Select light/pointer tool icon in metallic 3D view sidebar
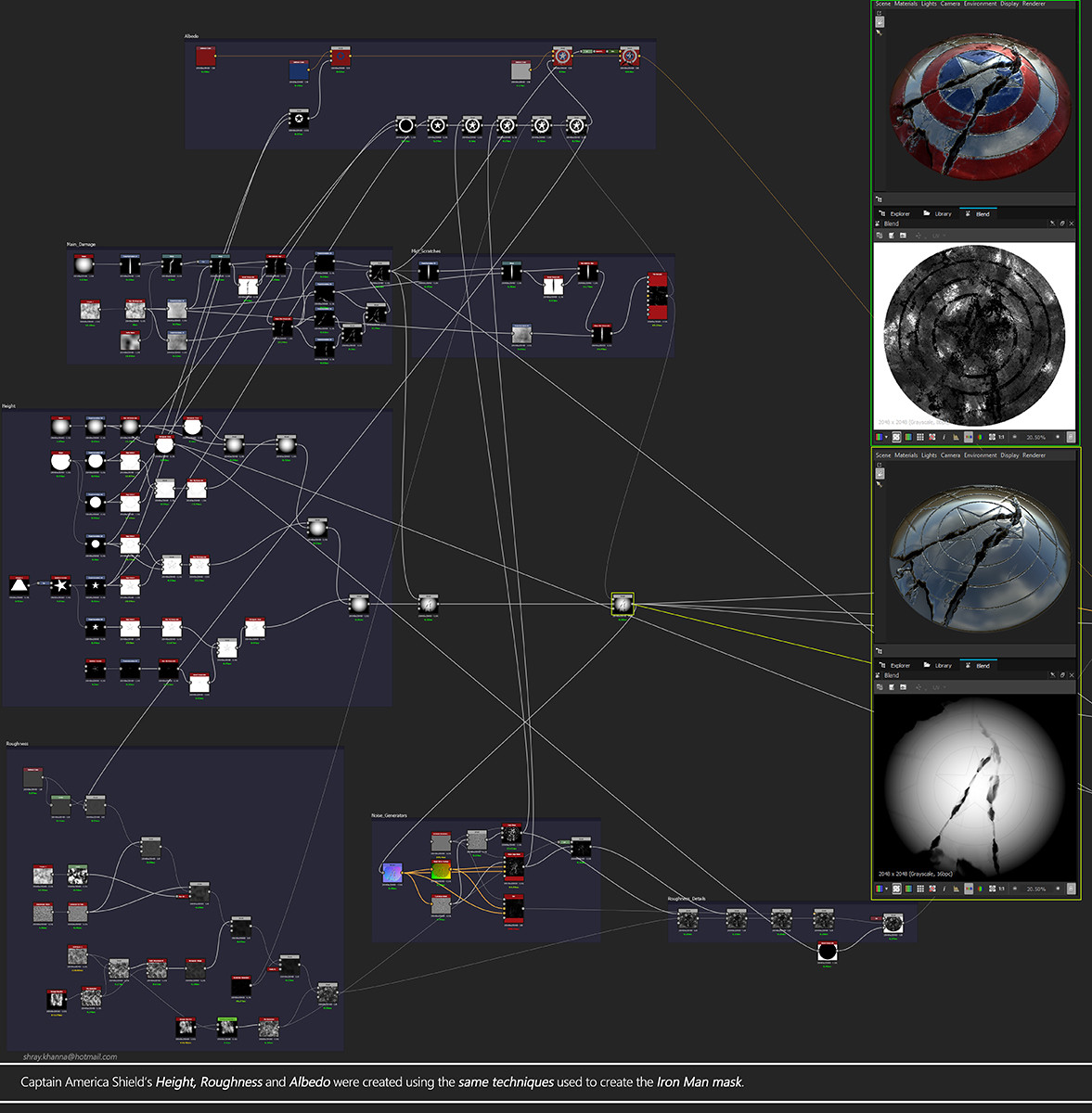Viewport: 1092px width, 1113px height. pyautogui.click(x=880, y=484)
